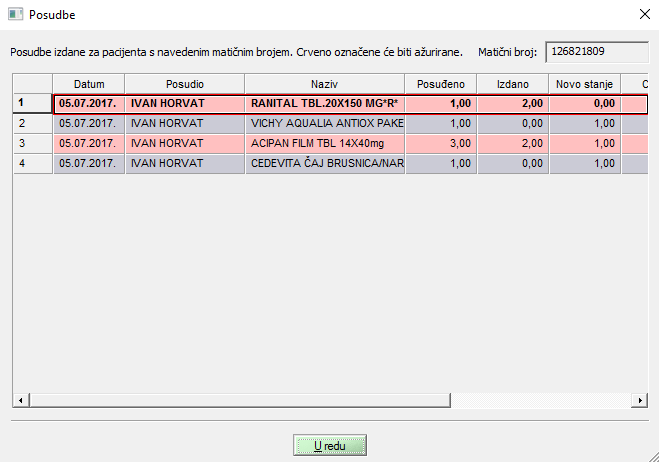This screenshot has height=462, width=659.
Task: Click Izdano value 0,00 in CEDEVITA row
Action: (x=513, y=164)
